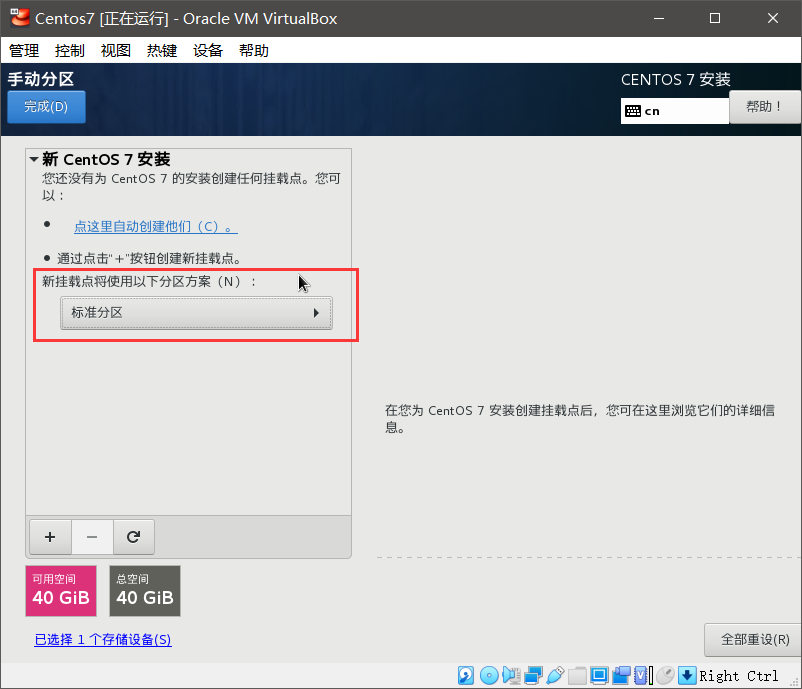This screenshot has width=802, height=689.
Task: Collapse the 新 CentOS 7 安装 section triangle
Action: 34,160
